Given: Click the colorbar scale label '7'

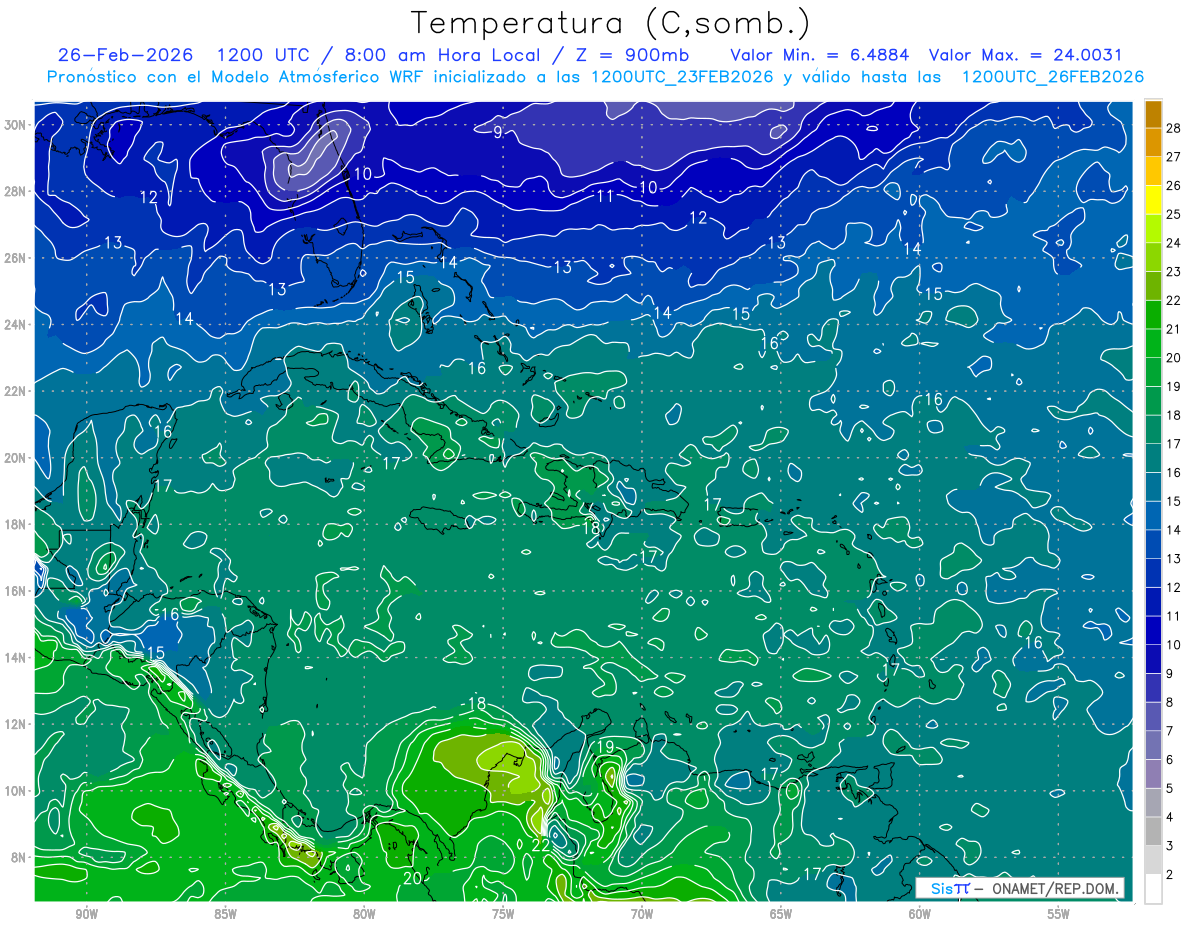Looking at the screenshot, I should pyautogui.click(x=1170, y=732).
